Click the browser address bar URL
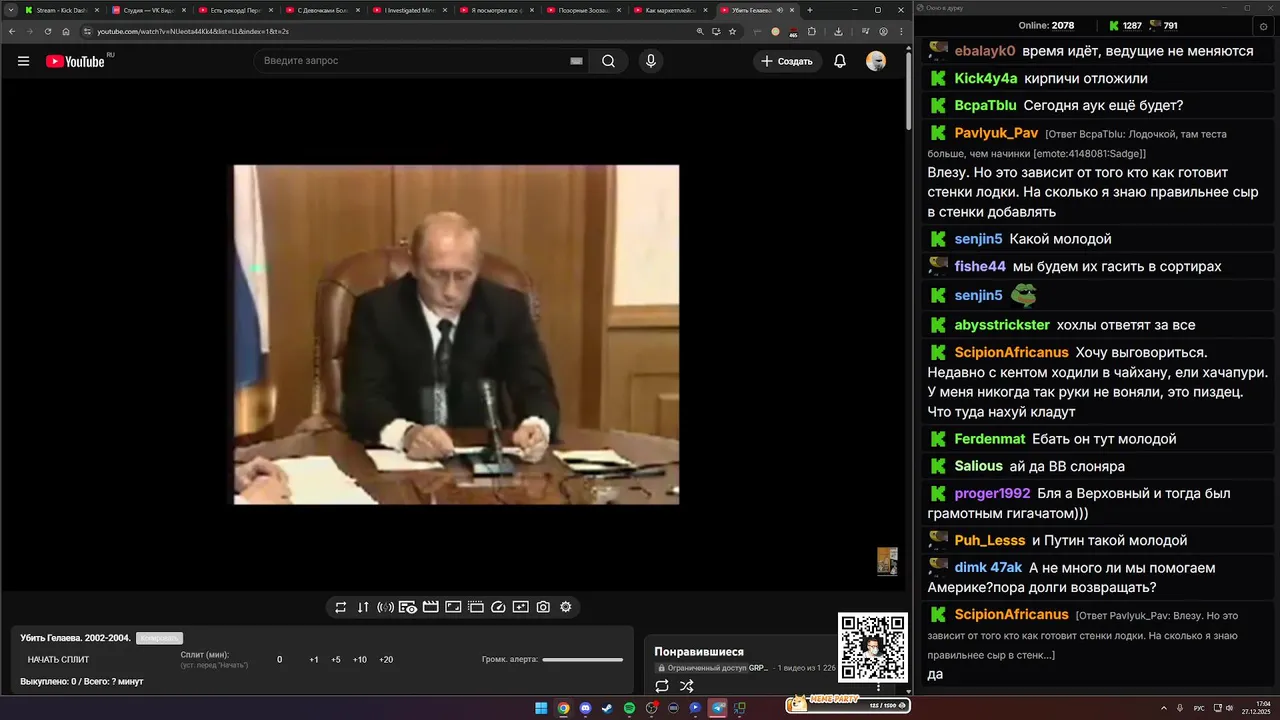1280x720 pixels. tap(193, 31)
